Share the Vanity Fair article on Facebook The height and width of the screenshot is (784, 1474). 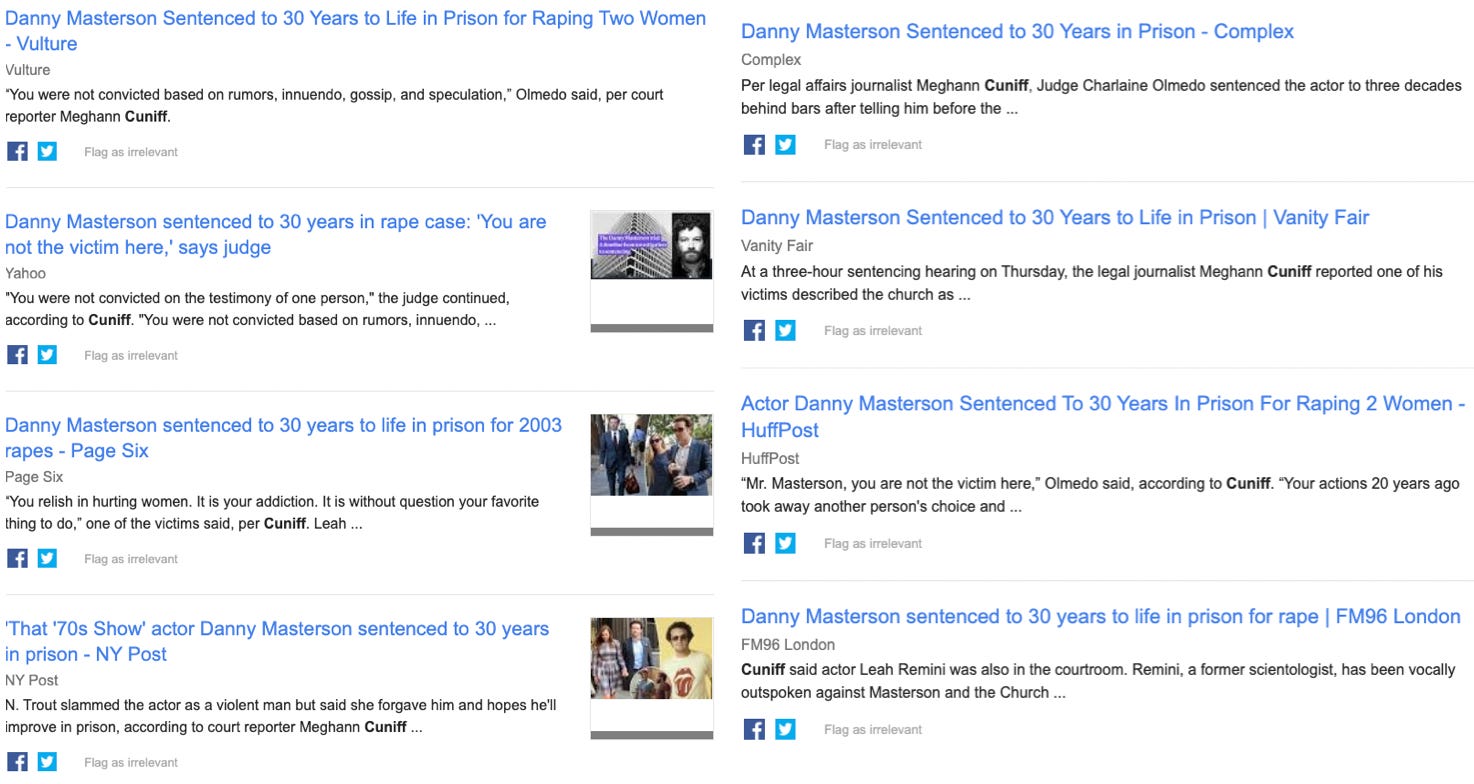(754, 330)
